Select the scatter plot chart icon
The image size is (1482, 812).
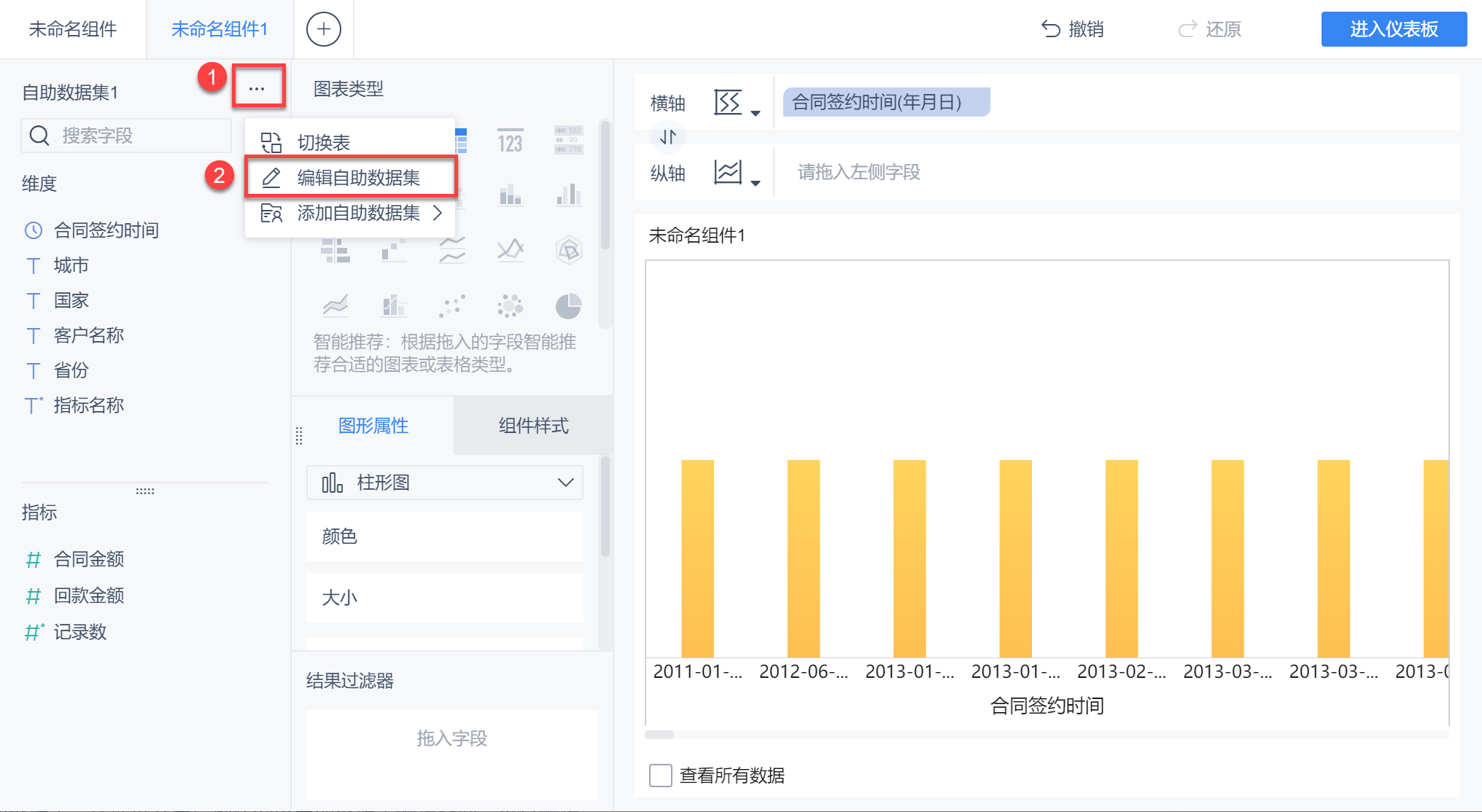(452, 306)
